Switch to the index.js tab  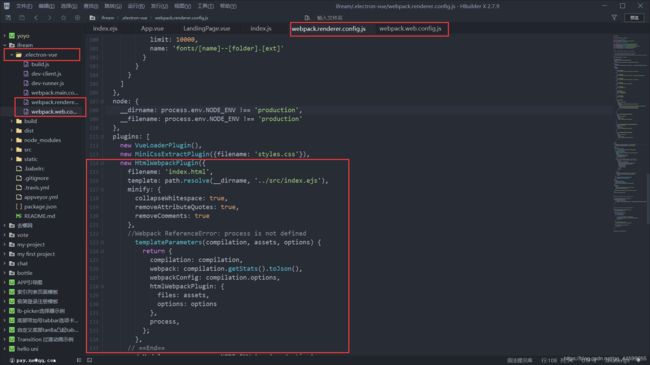pyautogui.click(x=261, y=29)
